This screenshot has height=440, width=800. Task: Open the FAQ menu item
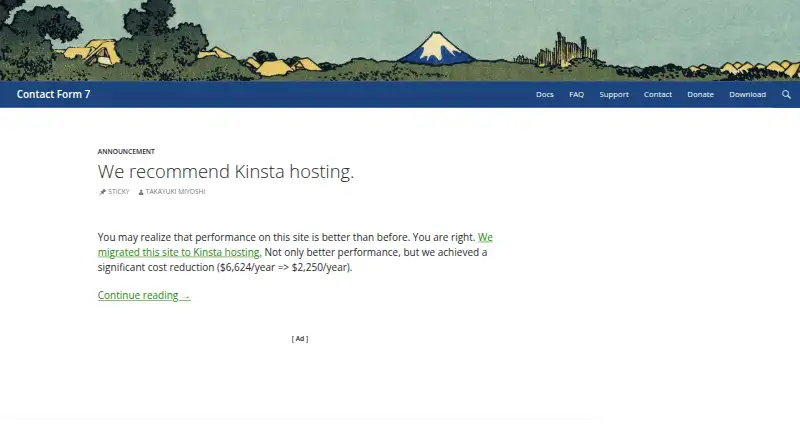point(577,94)
